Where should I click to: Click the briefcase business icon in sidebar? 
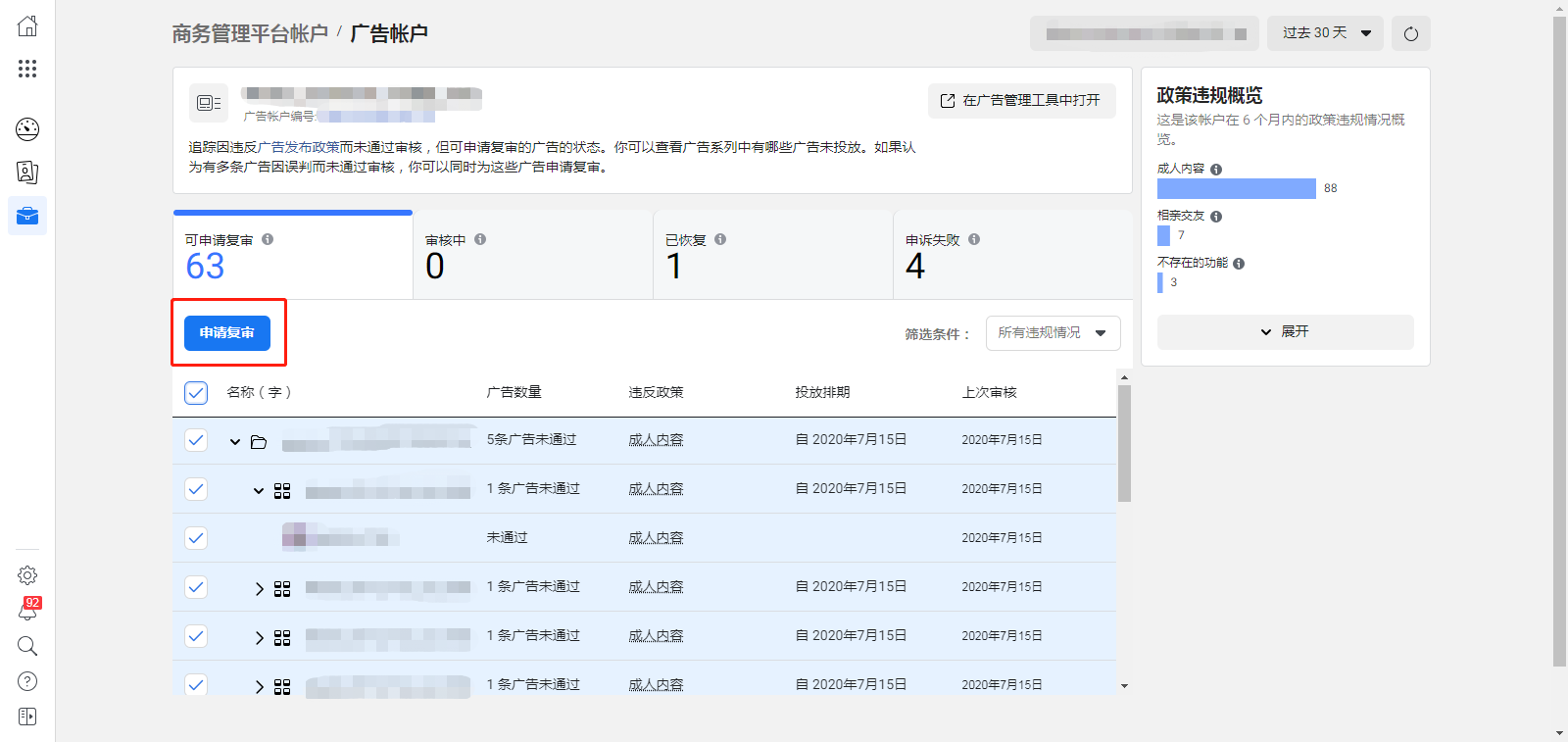click(27, 216)
